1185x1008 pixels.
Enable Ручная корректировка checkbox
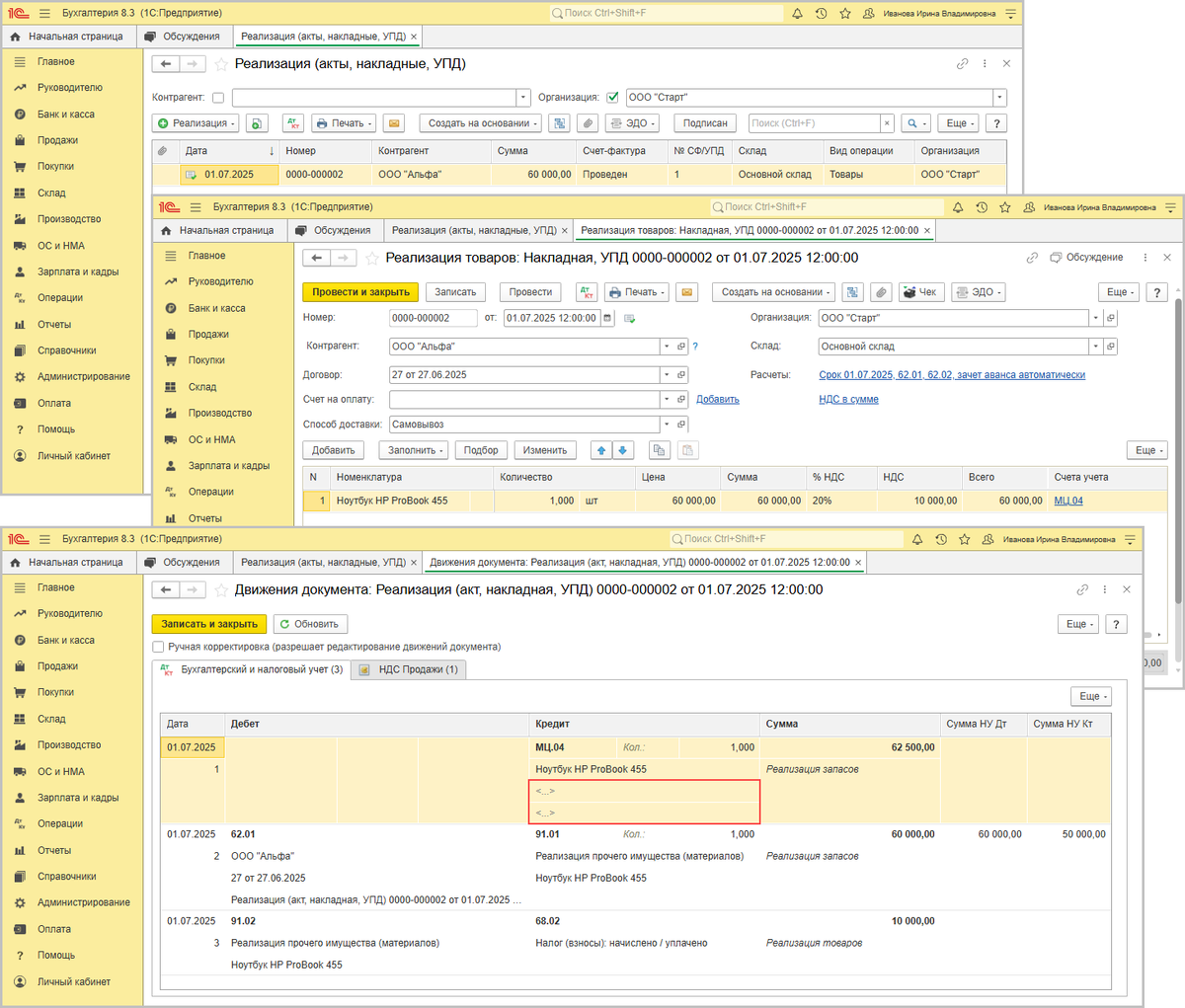pyautogui.click(x=158, y=647)
